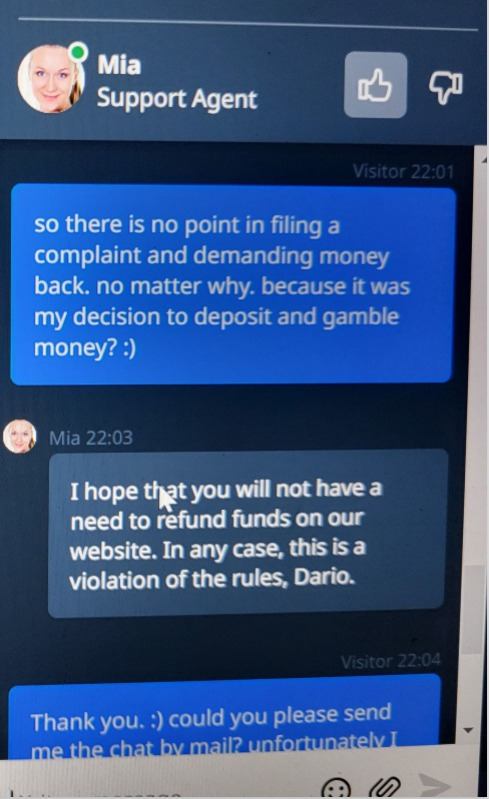Click the Visitor 22:04 timestamp
This screenshot has width=489, height=799.
pyautogui.click(x=390, y=661)
